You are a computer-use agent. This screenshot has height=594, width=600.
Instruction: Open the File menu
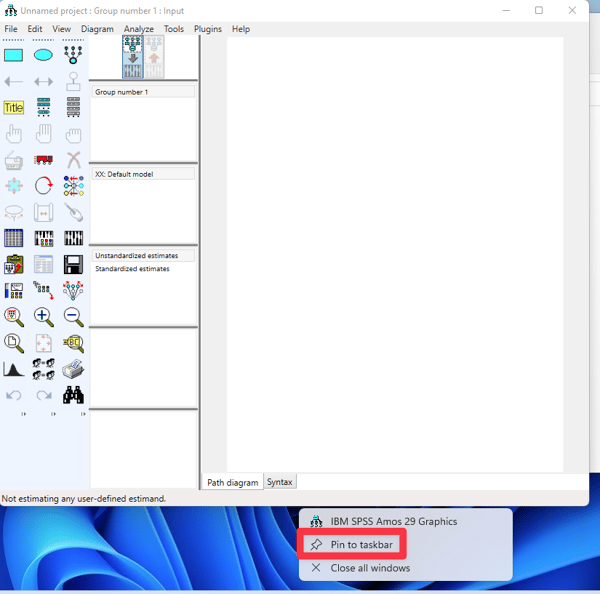(x=11, y=29)
